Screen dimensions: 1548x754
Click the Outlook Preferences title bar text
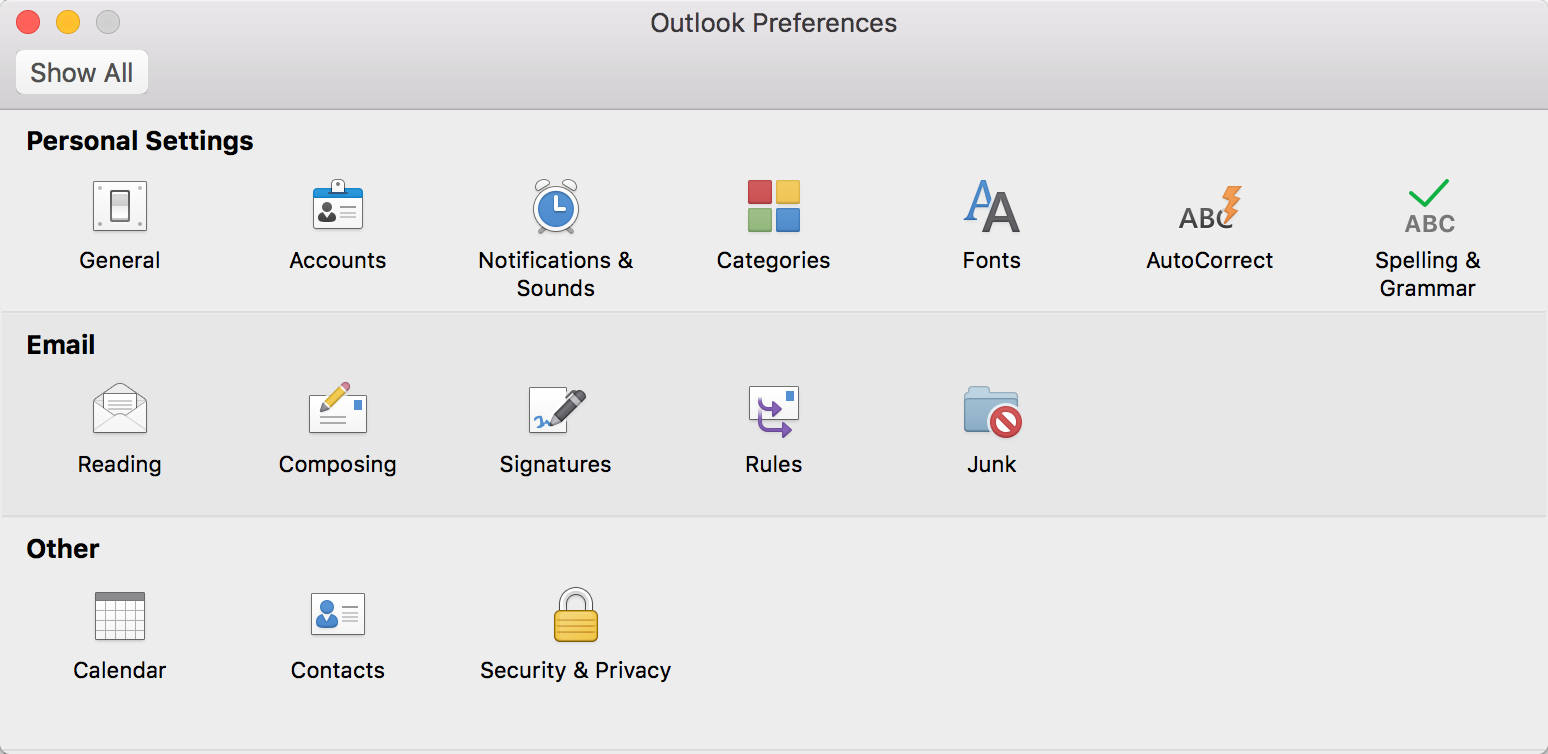773,23
